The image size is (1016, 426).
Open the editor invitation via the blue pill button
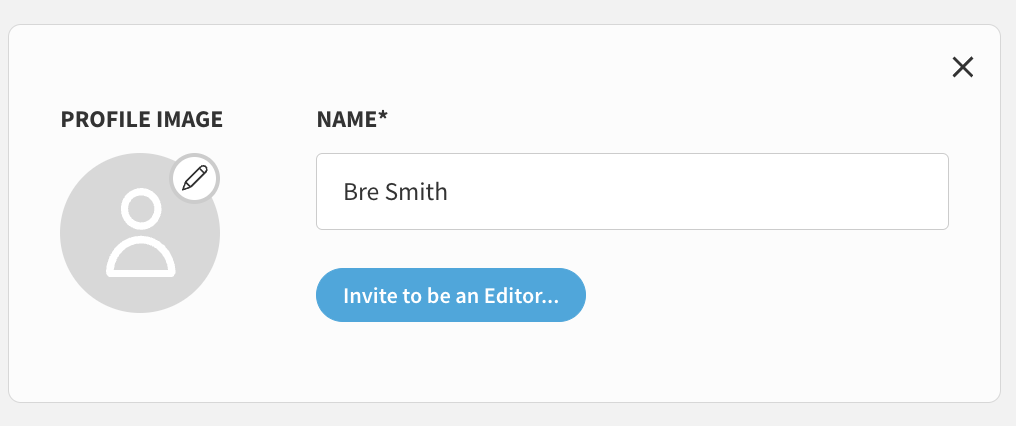451,295
